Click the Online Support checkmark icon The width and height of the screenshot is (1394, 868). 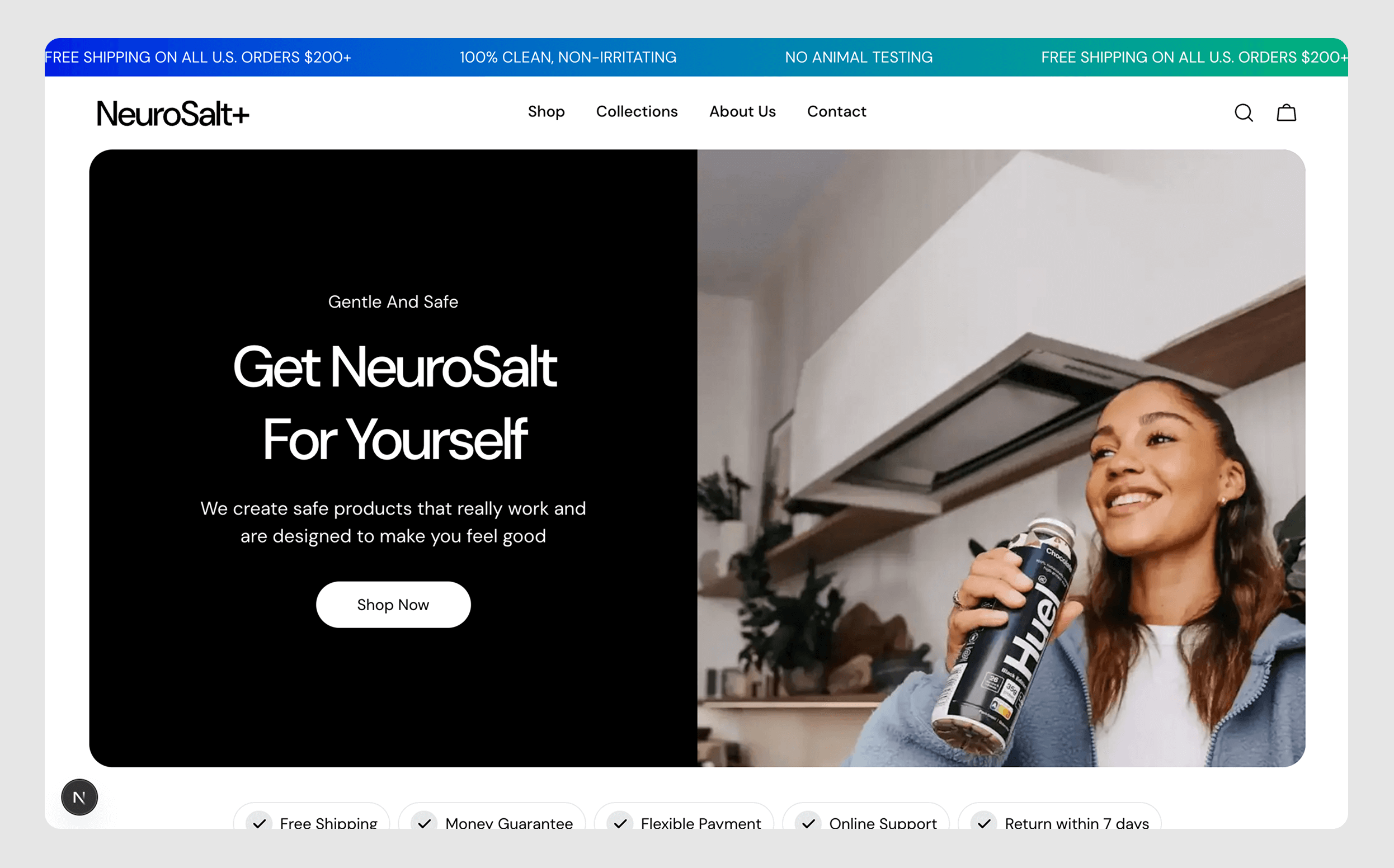coord(808,822)
